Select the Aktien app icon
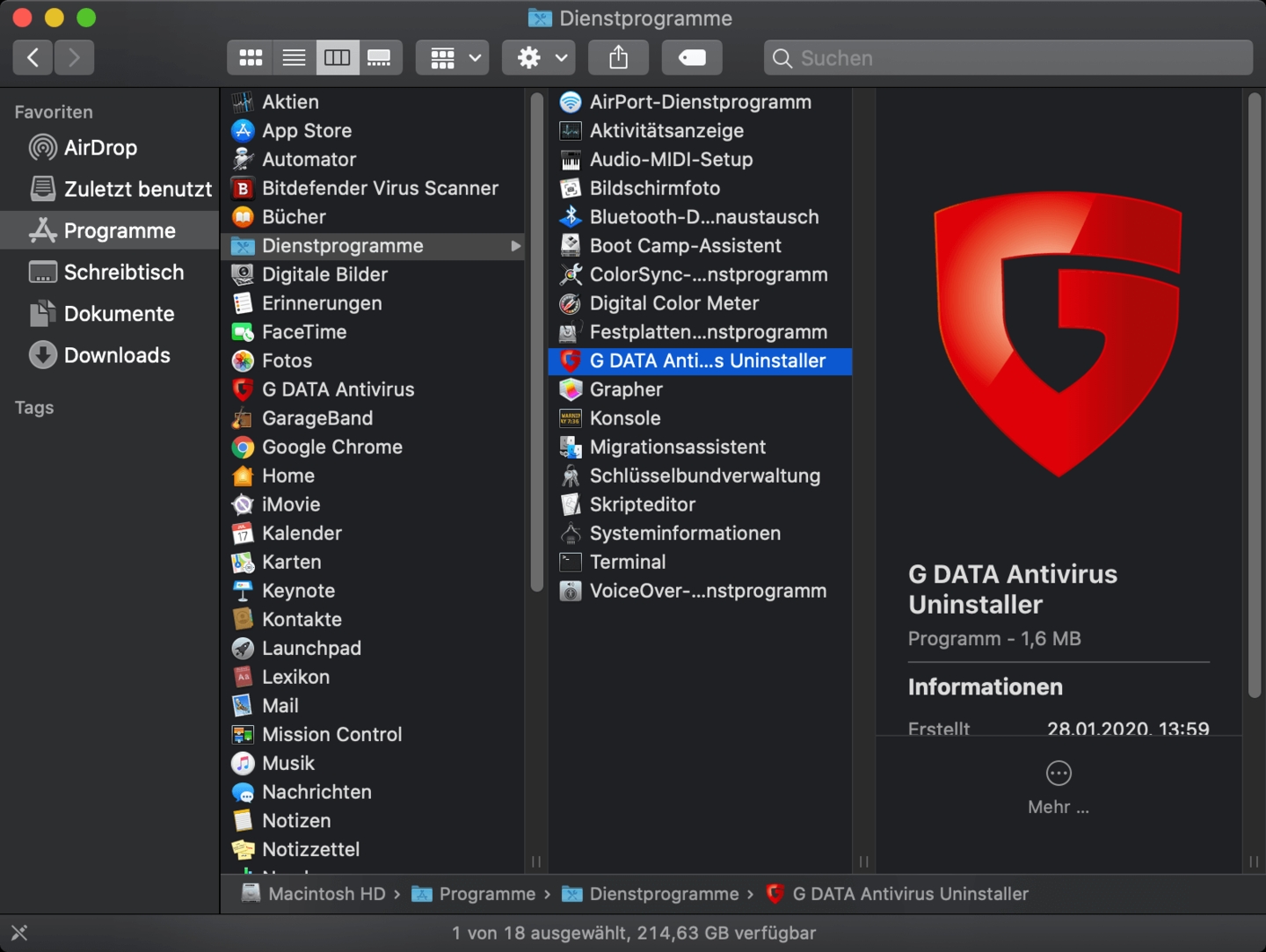The width and height of the screenshot is (1266, 952). pos(243,102)
